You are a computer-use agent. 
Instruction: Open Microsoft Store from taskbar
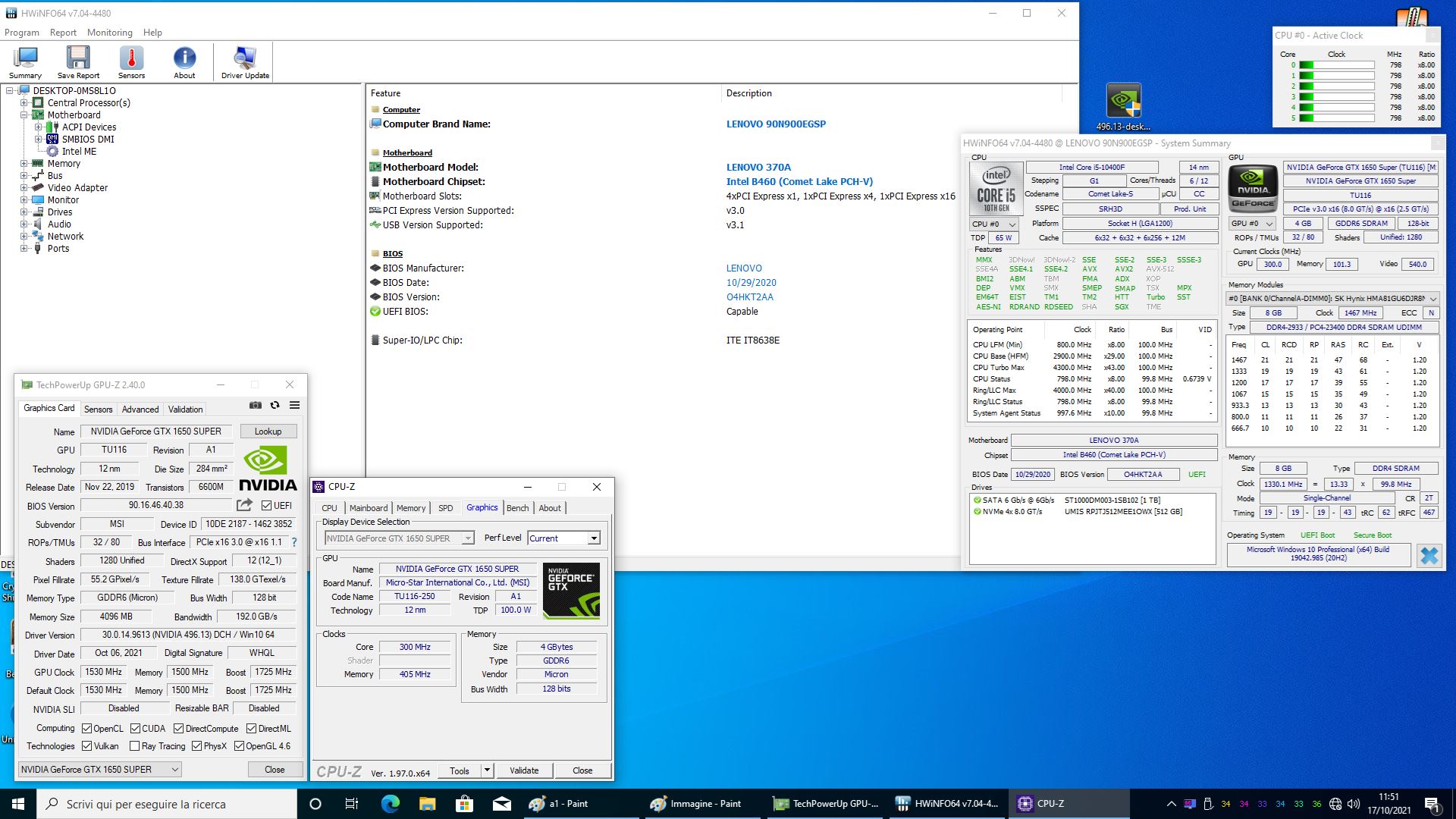pos(464,804)
